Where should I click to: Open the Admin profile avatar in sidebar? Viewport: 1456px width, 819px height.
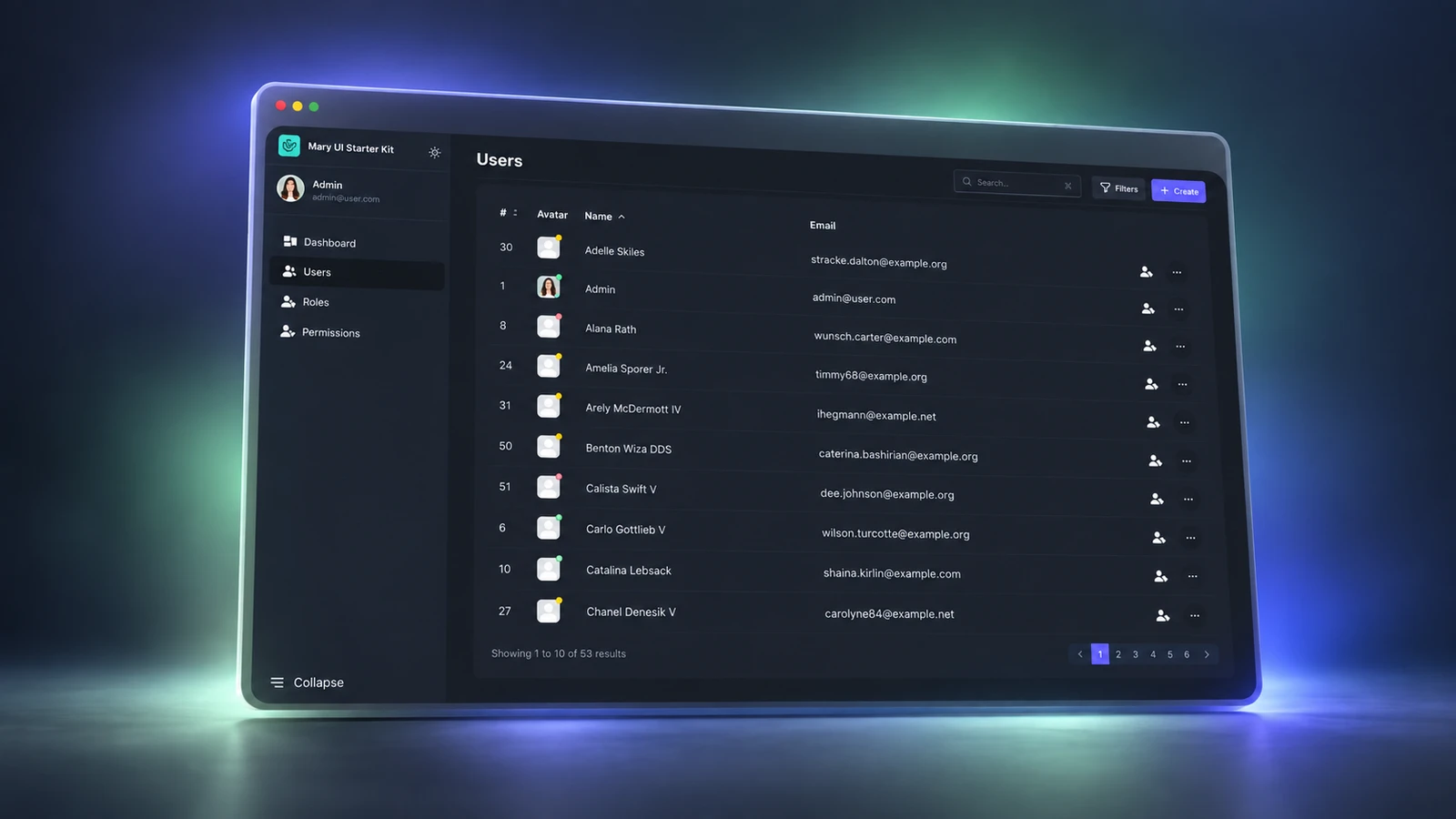(x=290, y=188)
